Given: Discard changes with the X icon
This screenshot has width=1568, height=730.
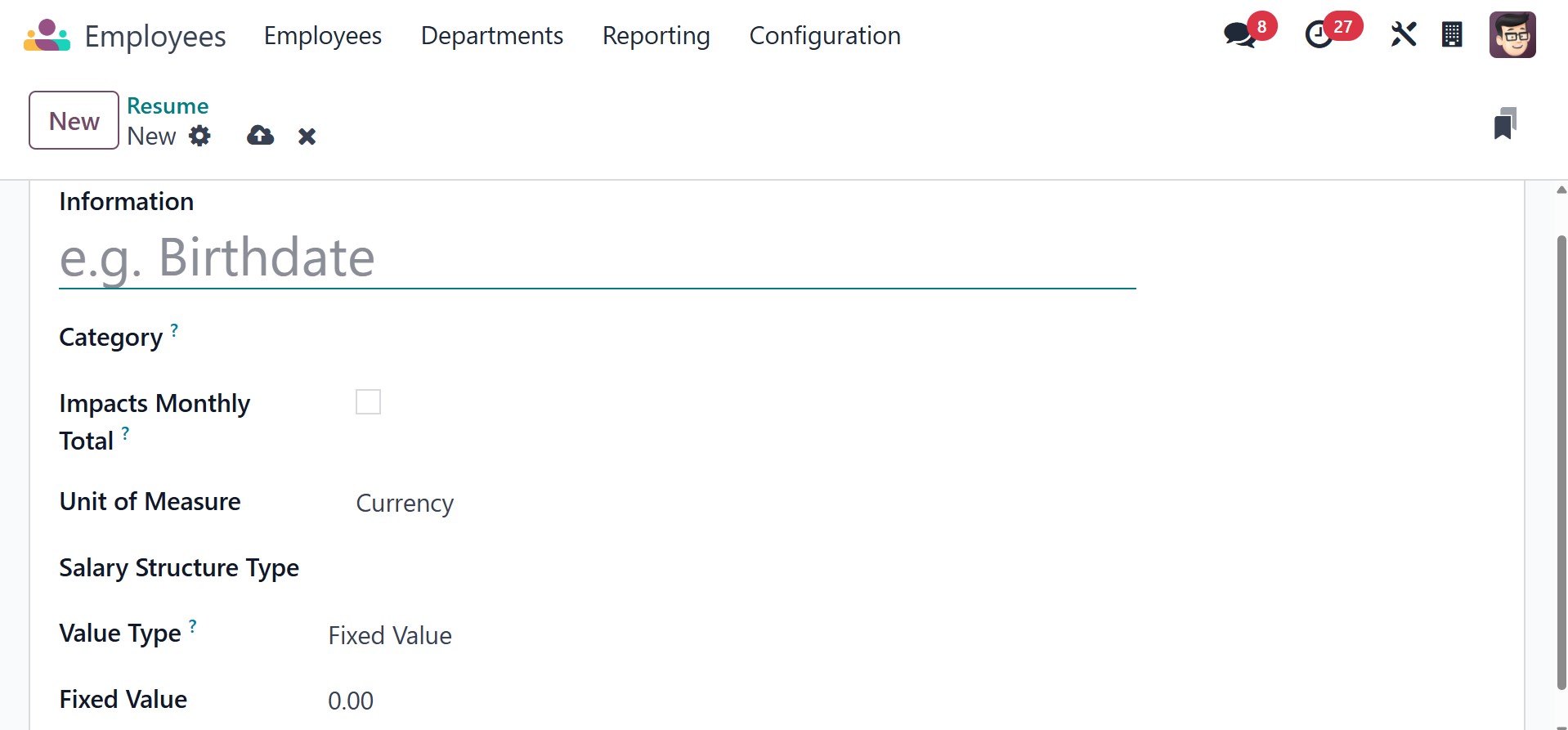Looking at the screenshot, I should [x=307, y=137].
